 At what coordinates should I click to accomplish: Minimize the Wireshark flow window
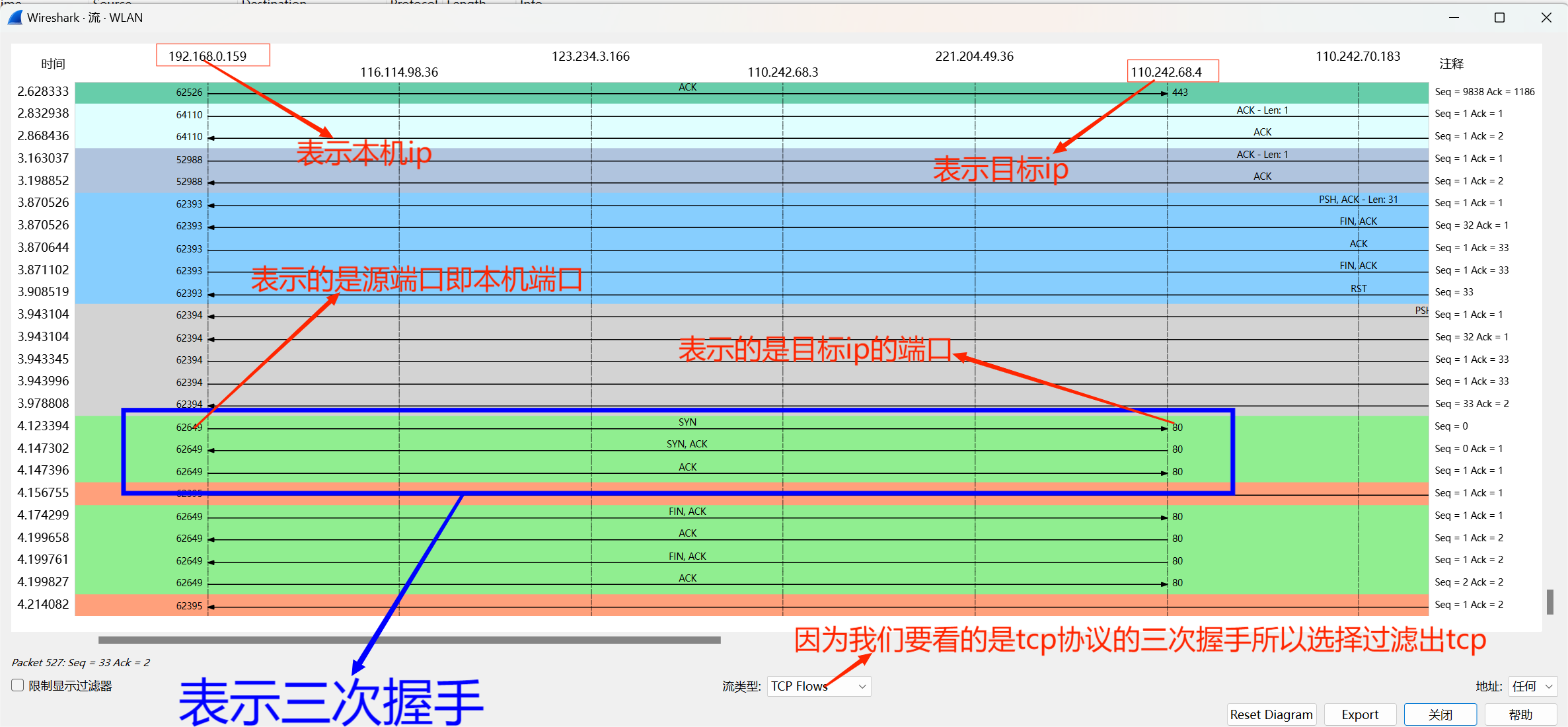1454,18
